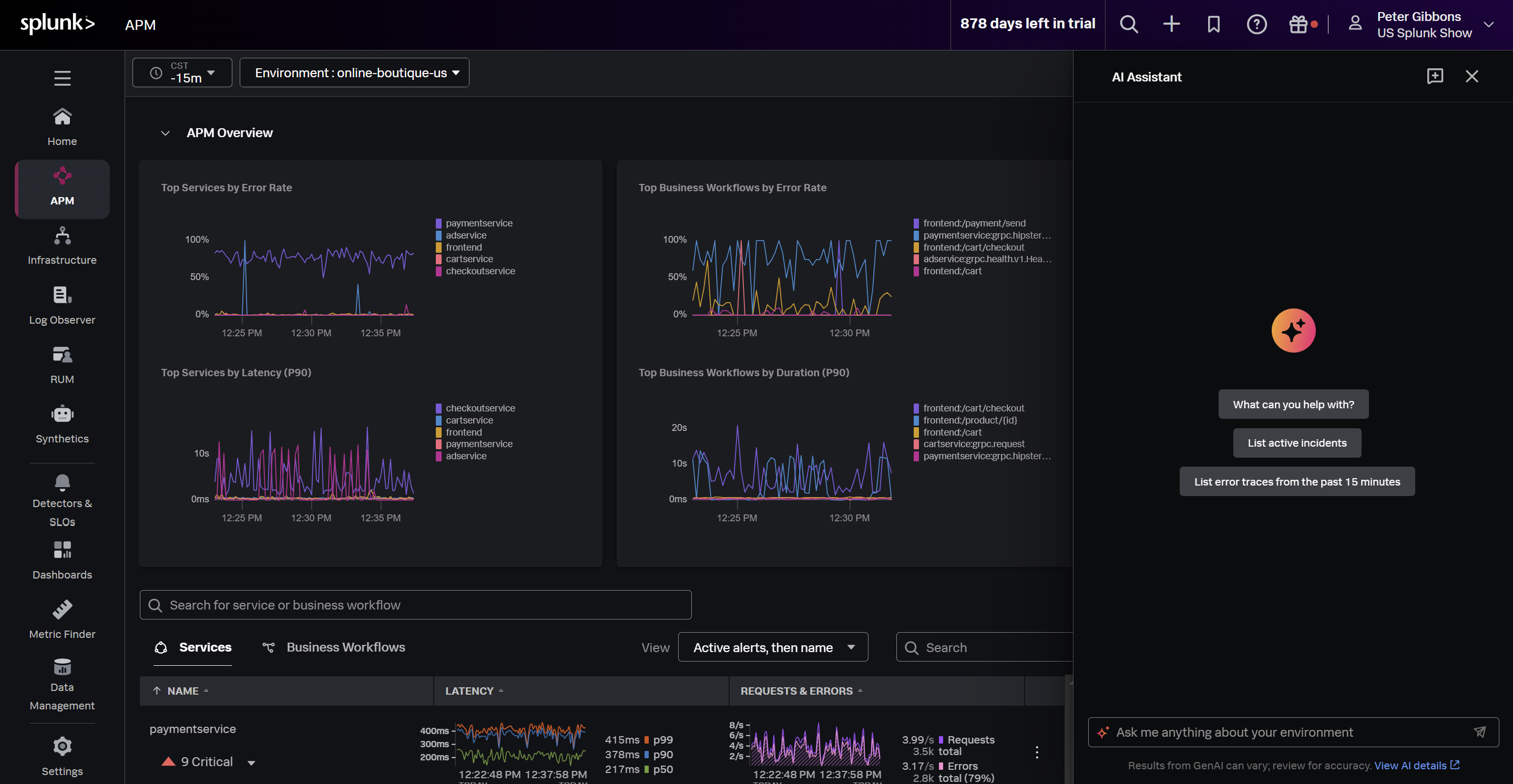Open the Environment online-boutique-us dropdown
The width and height of the screenshot is (1513, 784).
354,73
